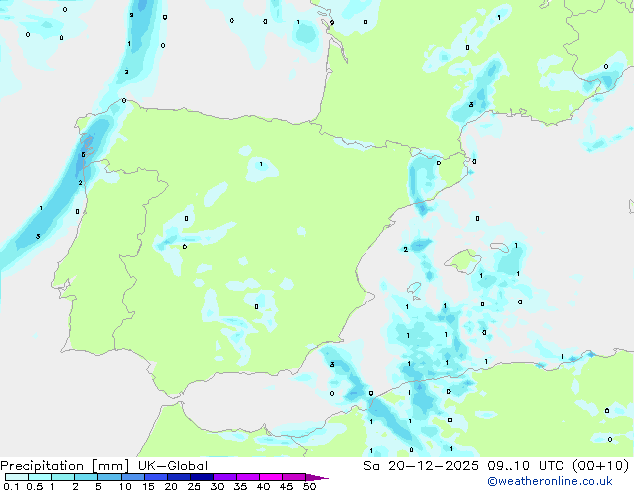The image size is (634, 490).
Task: Select the 10–15 mm legend swatch
Action: click(x=132, y=477)
